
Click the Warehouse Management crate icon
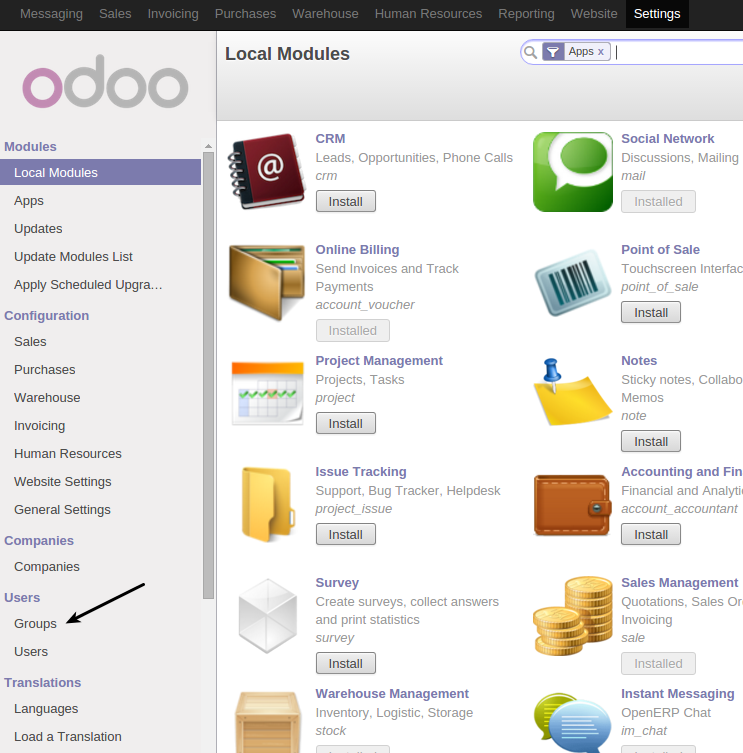click(268, 722)
